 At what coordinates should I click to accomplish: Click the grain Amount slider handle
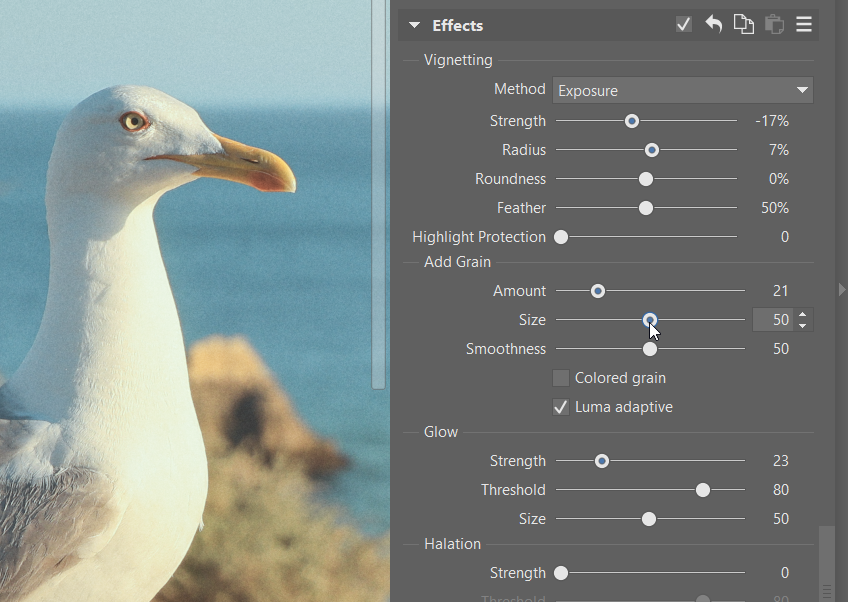point(598,291)
